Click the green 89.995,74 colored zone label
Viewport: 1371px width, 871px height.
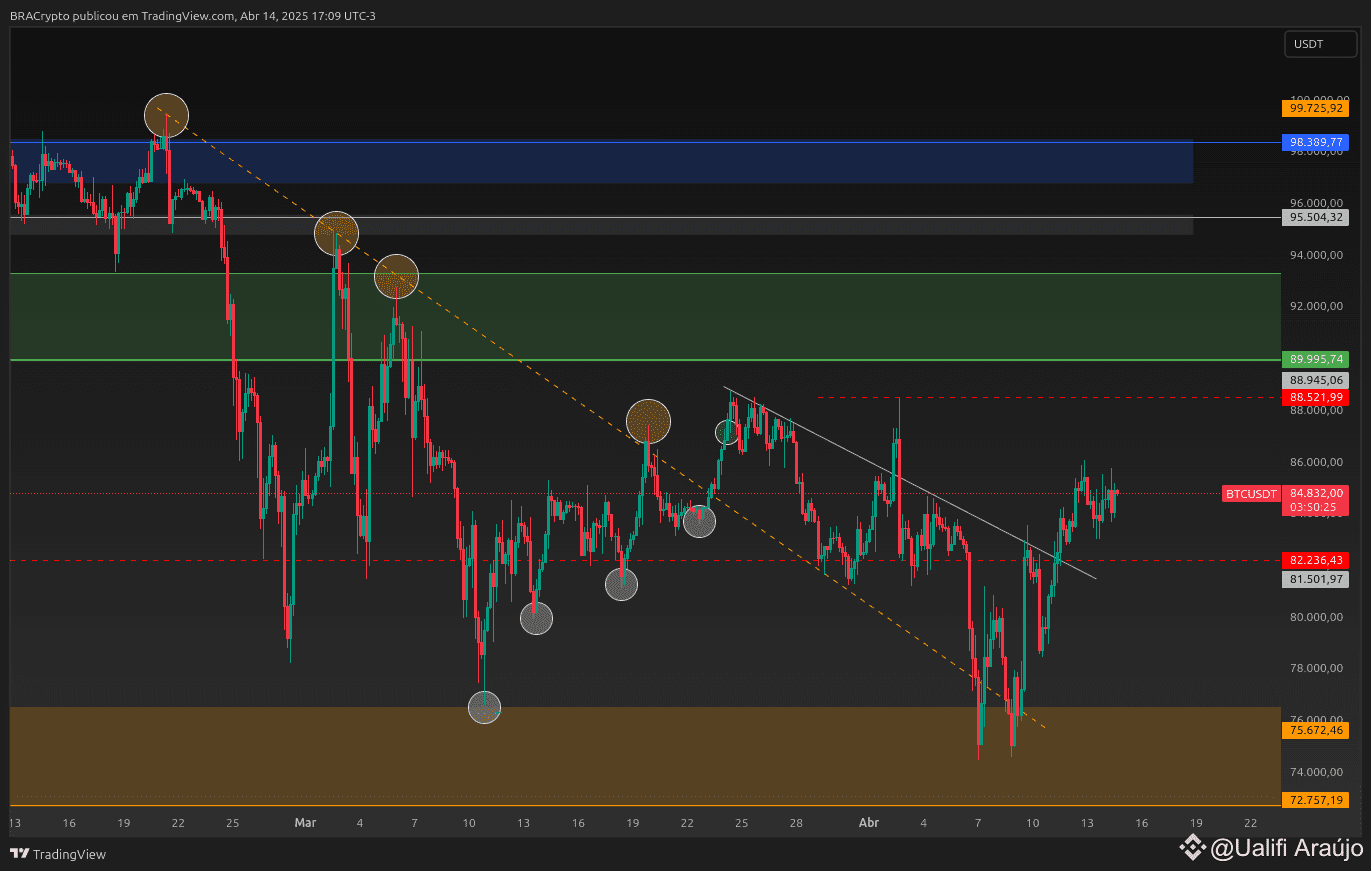1315,358
